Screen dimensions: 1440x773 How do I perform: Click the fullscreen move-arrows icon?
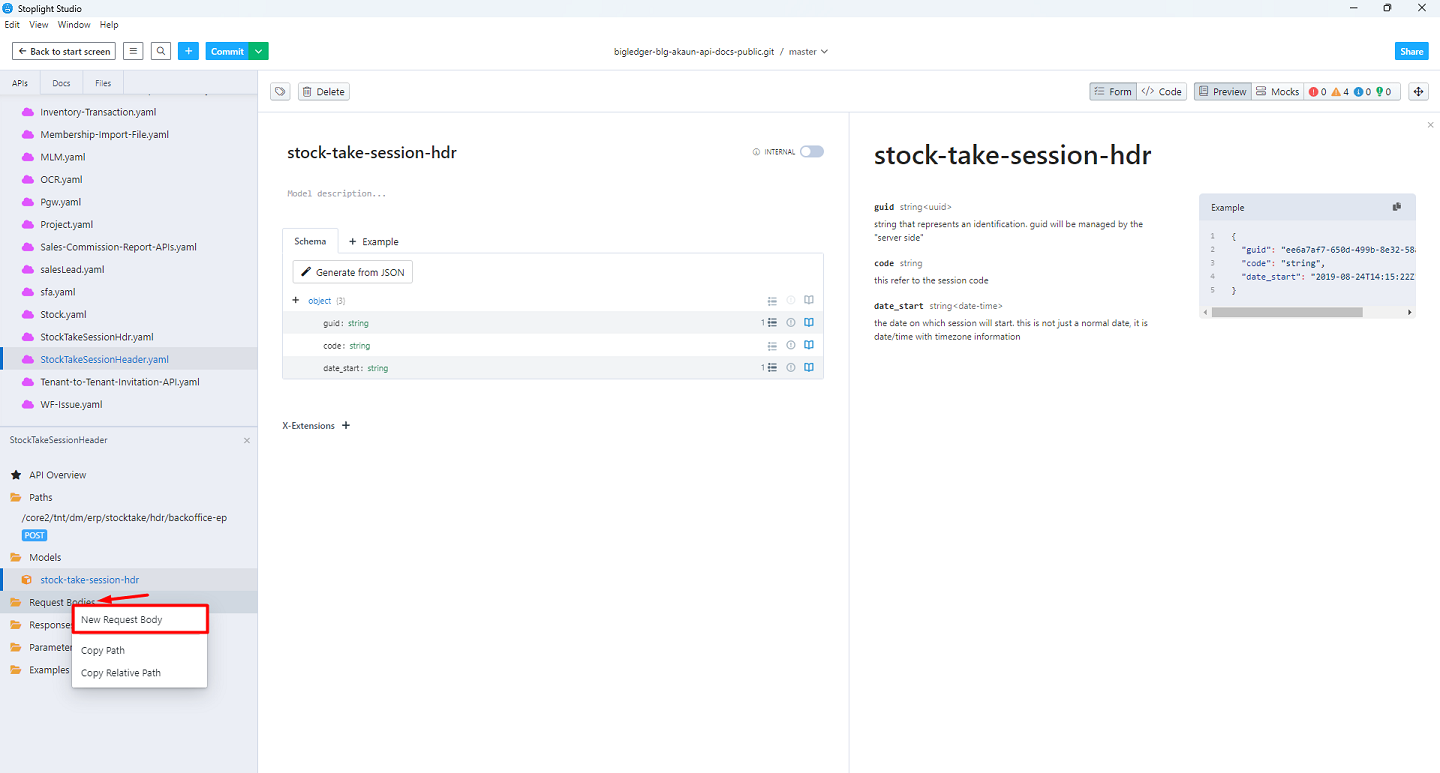1418,92
